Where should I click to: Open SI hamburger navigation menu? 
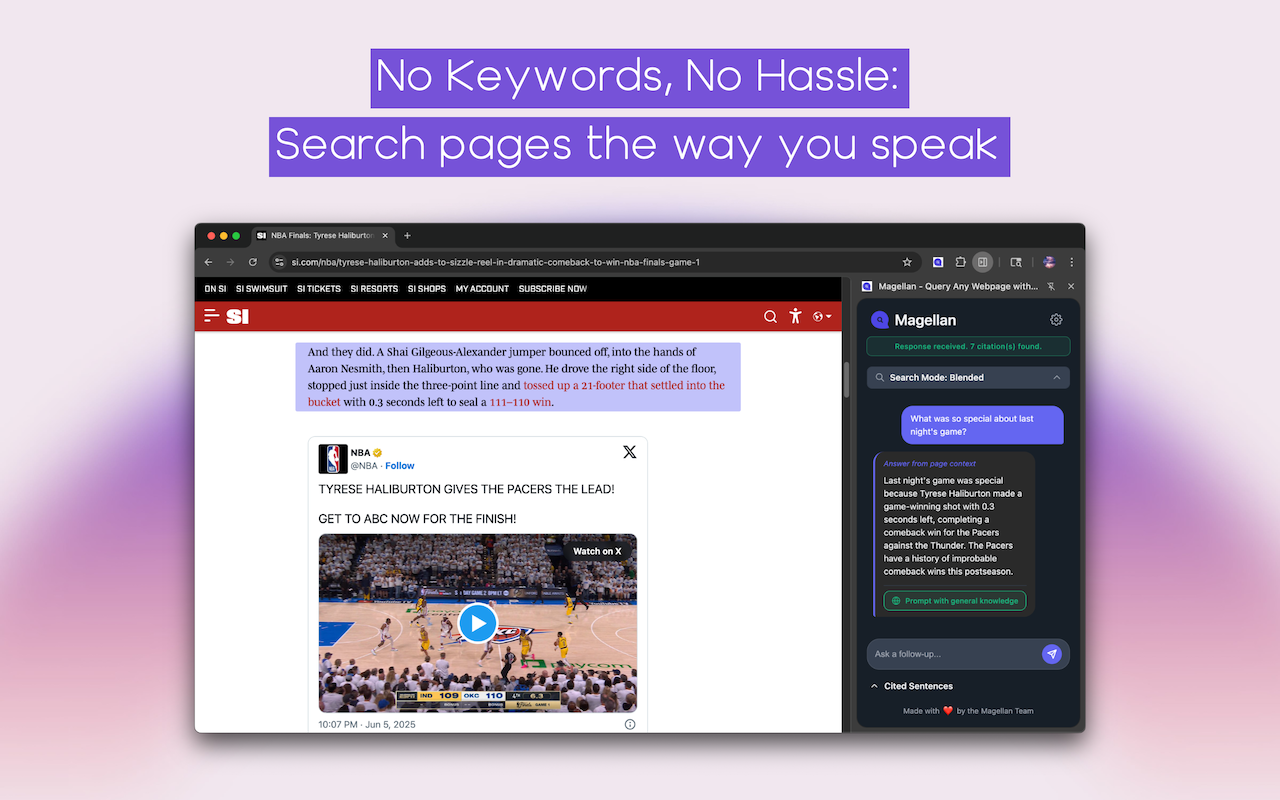point(211,316)
